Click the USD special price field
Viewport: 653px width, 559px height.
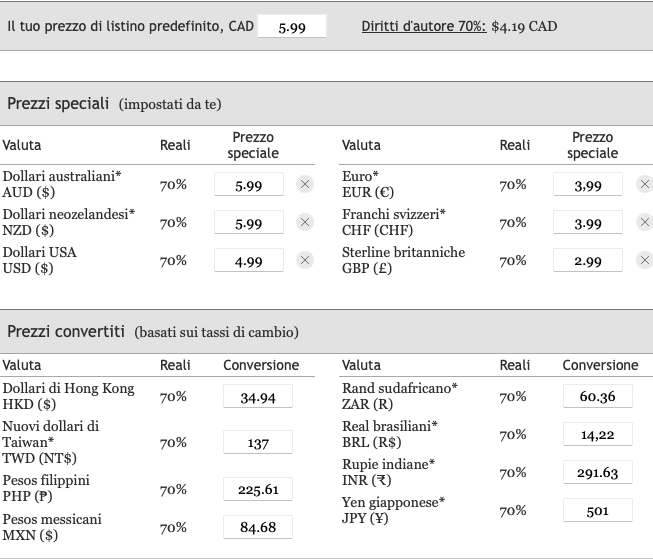coord(248,261)
